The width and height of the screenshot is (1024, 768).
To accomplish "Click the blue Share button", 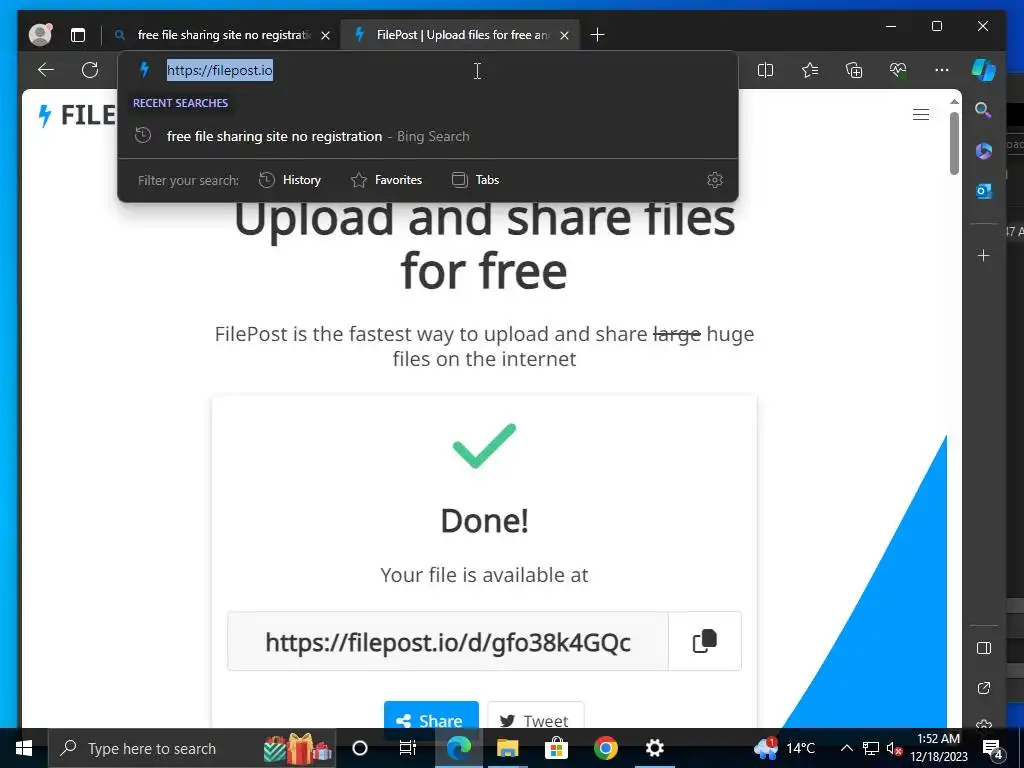I will click(x=431, y=720).
